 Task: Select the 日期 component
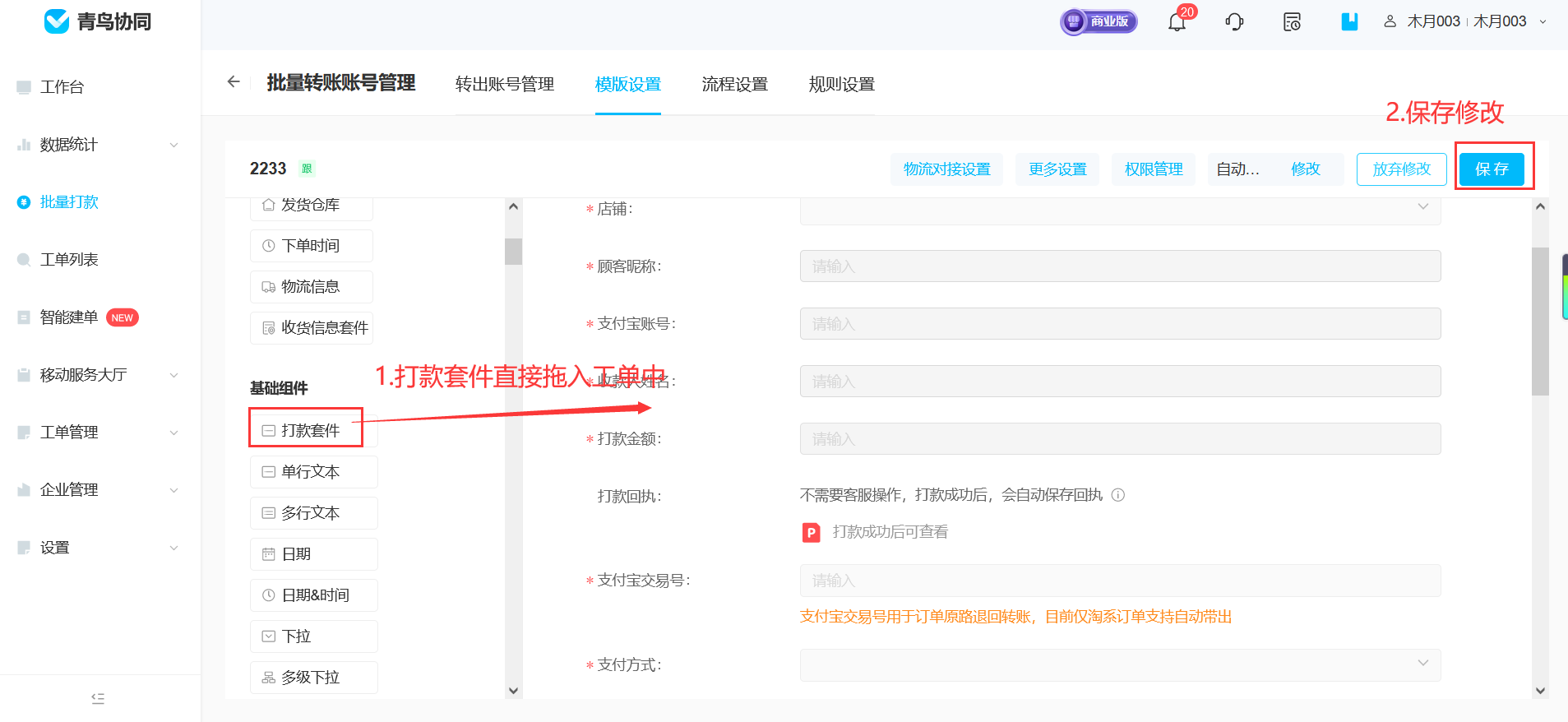click(x=314, y=554)
